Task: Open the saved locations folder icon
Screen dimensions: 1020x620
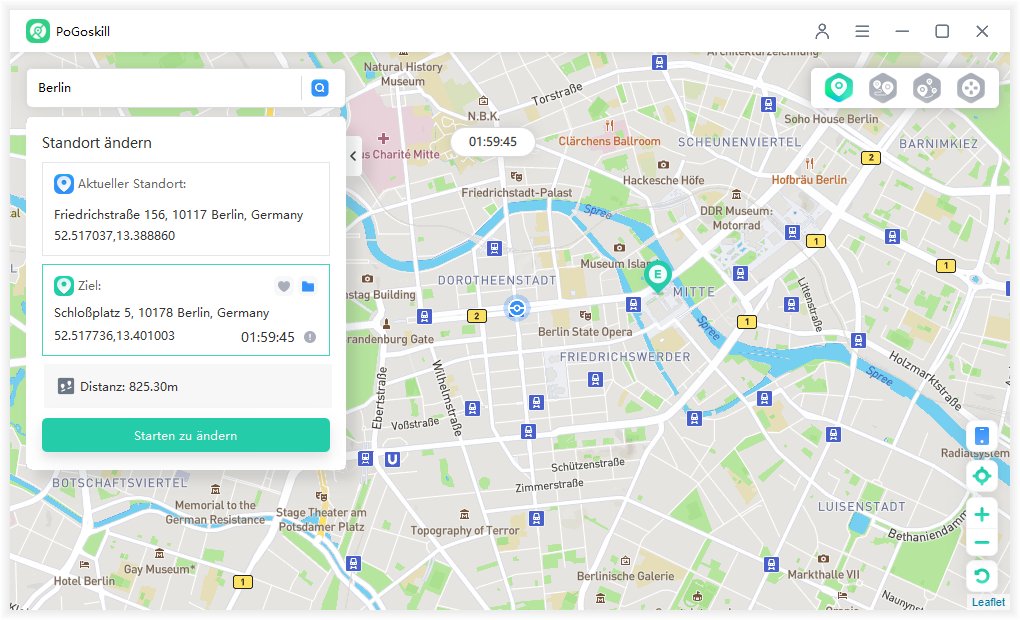Action: (x=308, y=287)
